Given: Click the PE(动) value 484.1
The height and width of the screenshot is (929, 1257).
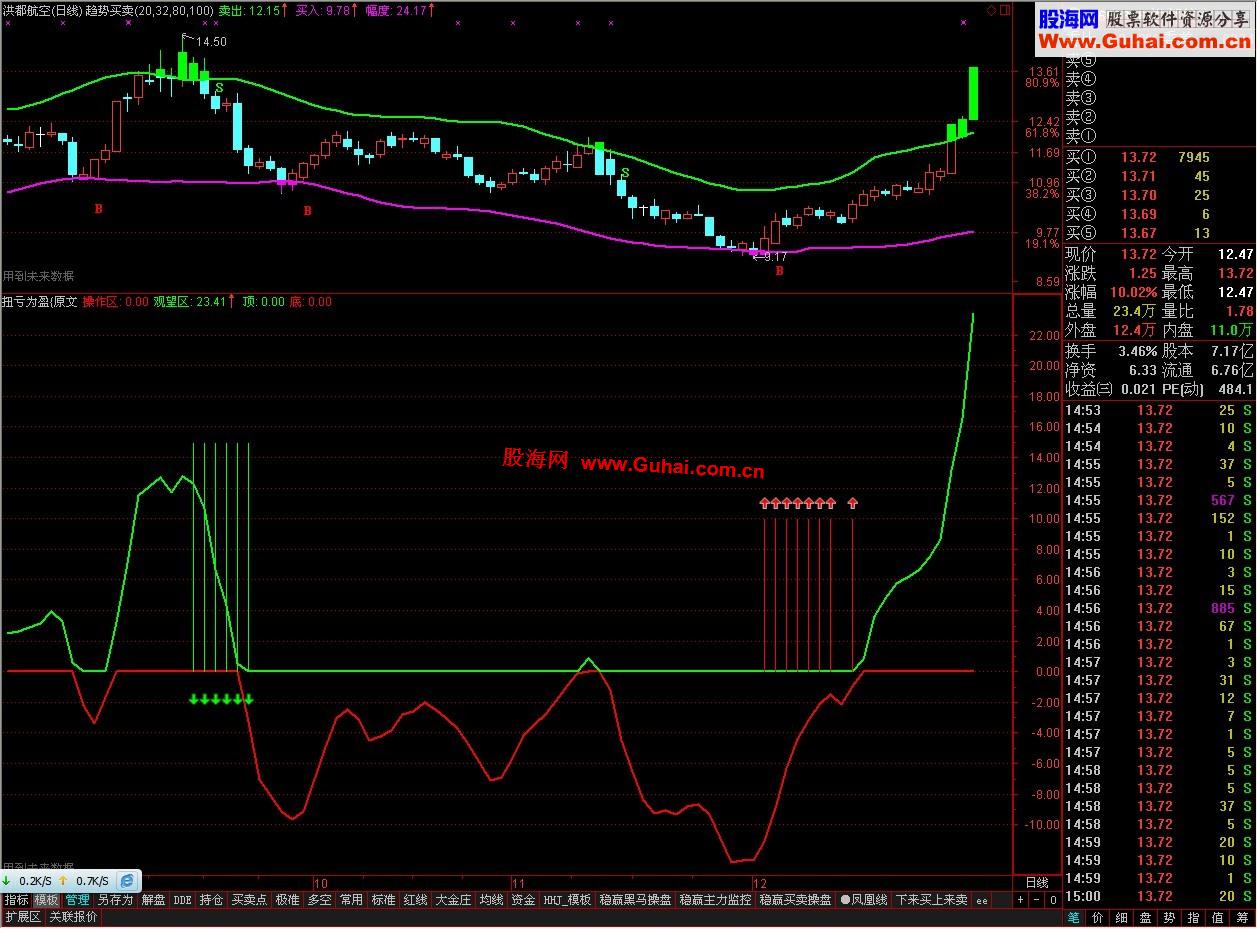Looking at the screenshot, I should pos(1235,389).
